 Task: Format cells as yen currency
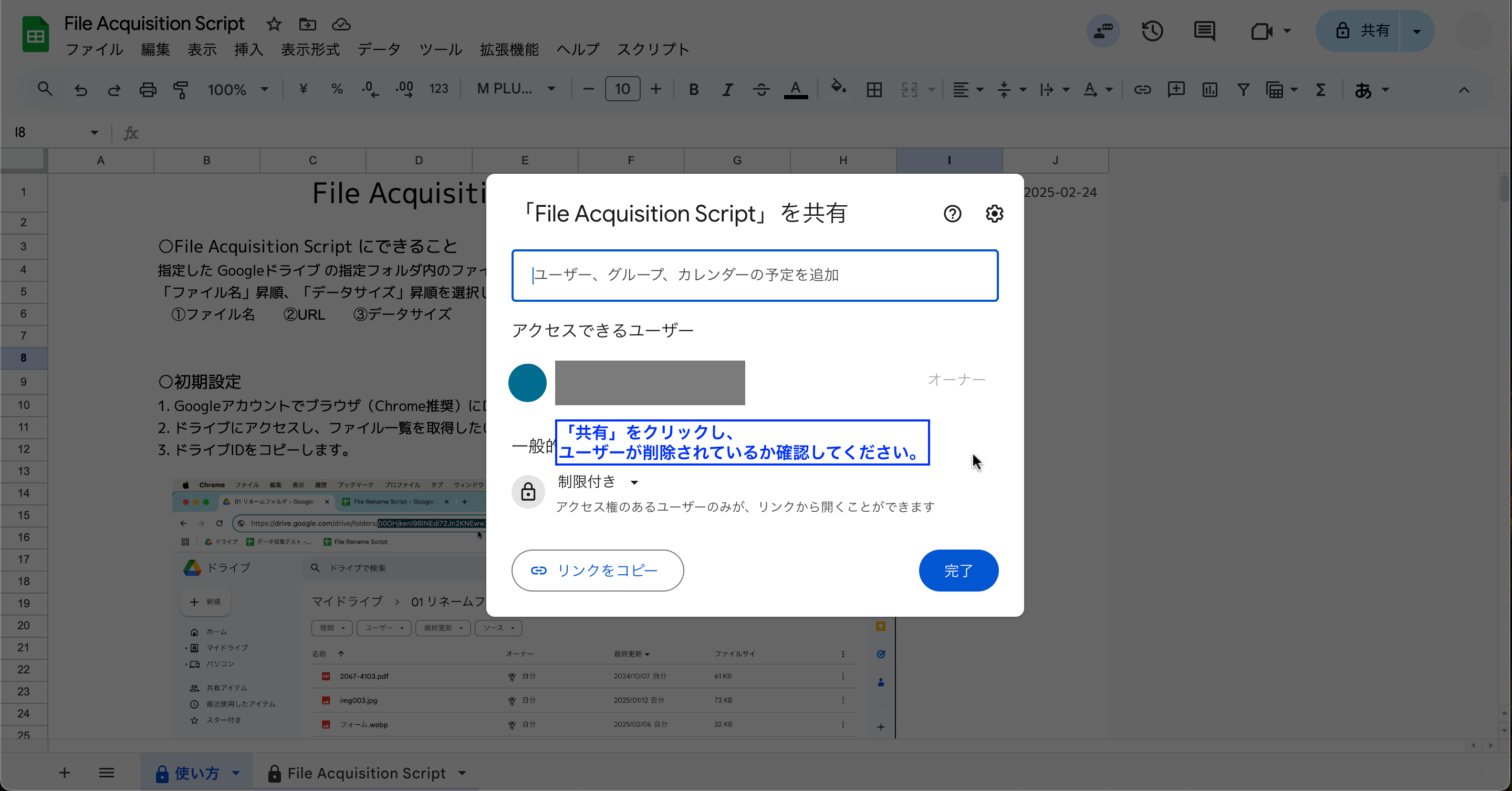click(303, 89)
